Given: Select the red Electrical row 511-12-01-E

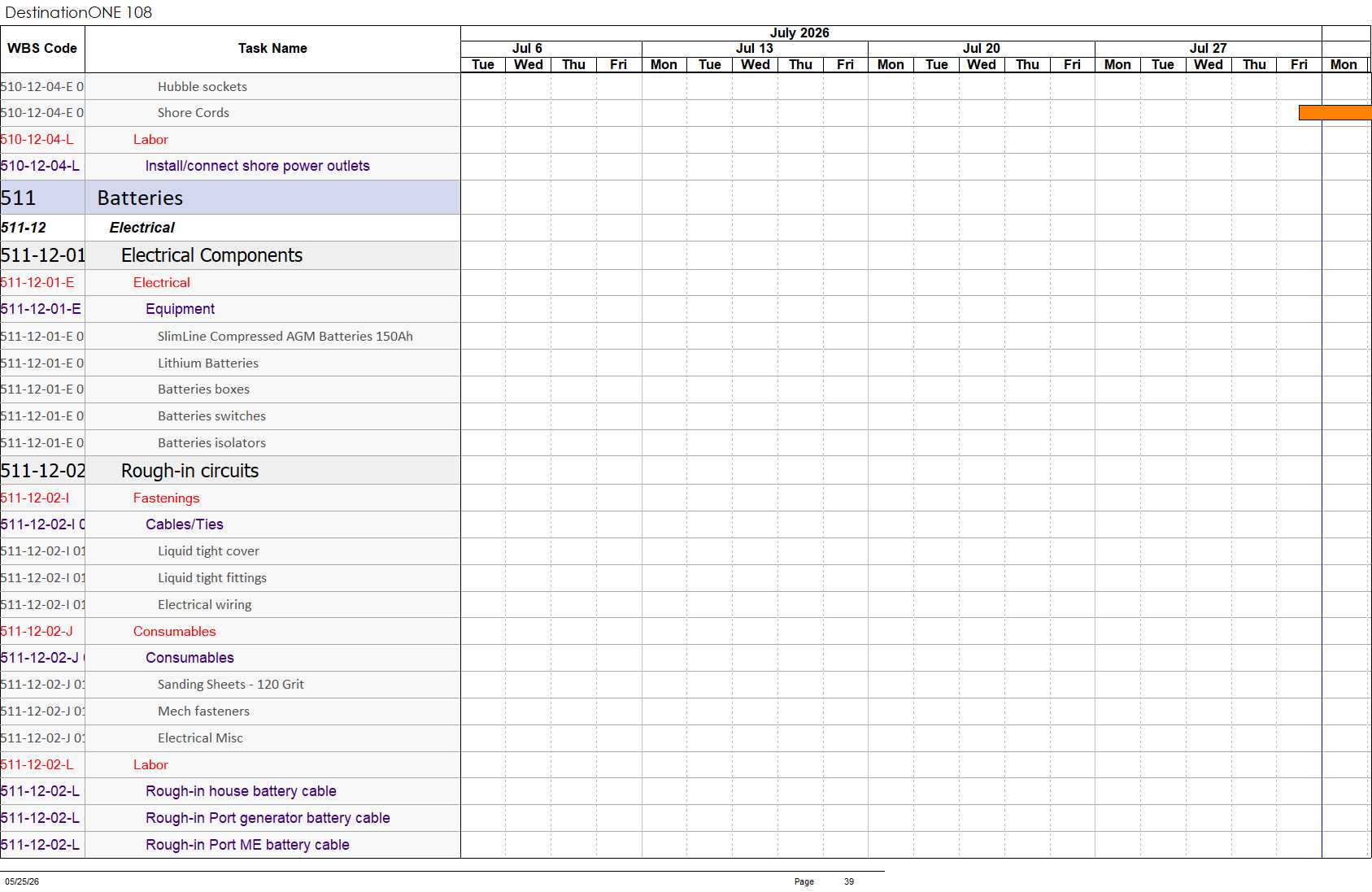Looking at the screenshot, I should (230, 283).
